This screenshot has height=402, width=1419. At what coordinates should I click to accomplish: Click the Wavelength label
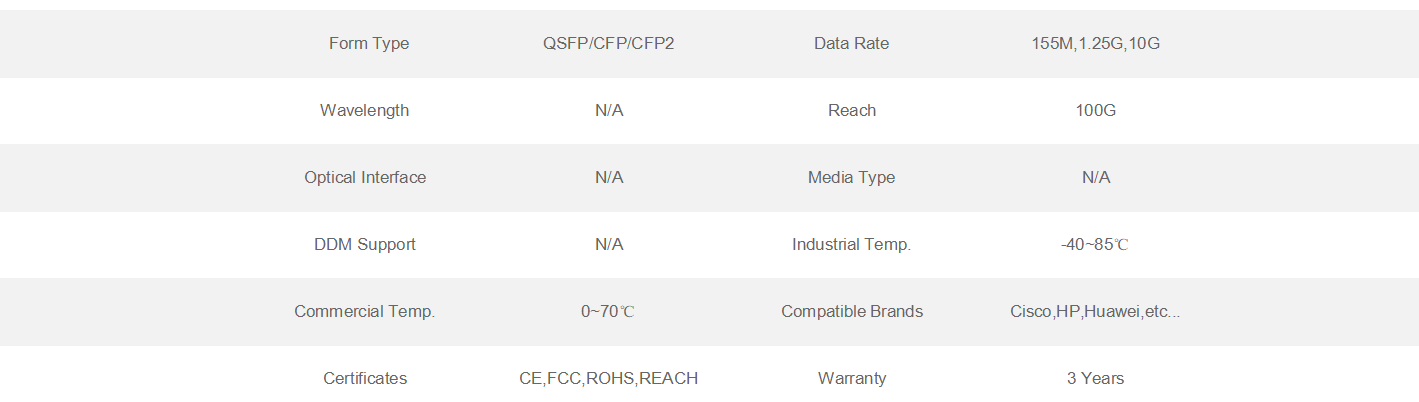click(x=364, y=110)
